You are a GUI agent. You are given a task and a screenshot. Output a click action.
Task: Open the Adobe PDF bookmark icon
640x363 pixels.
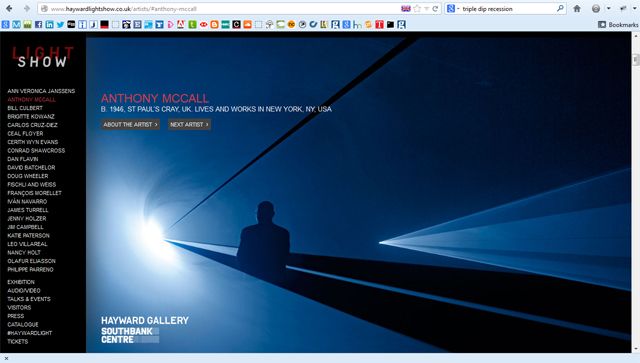[181, 24]
